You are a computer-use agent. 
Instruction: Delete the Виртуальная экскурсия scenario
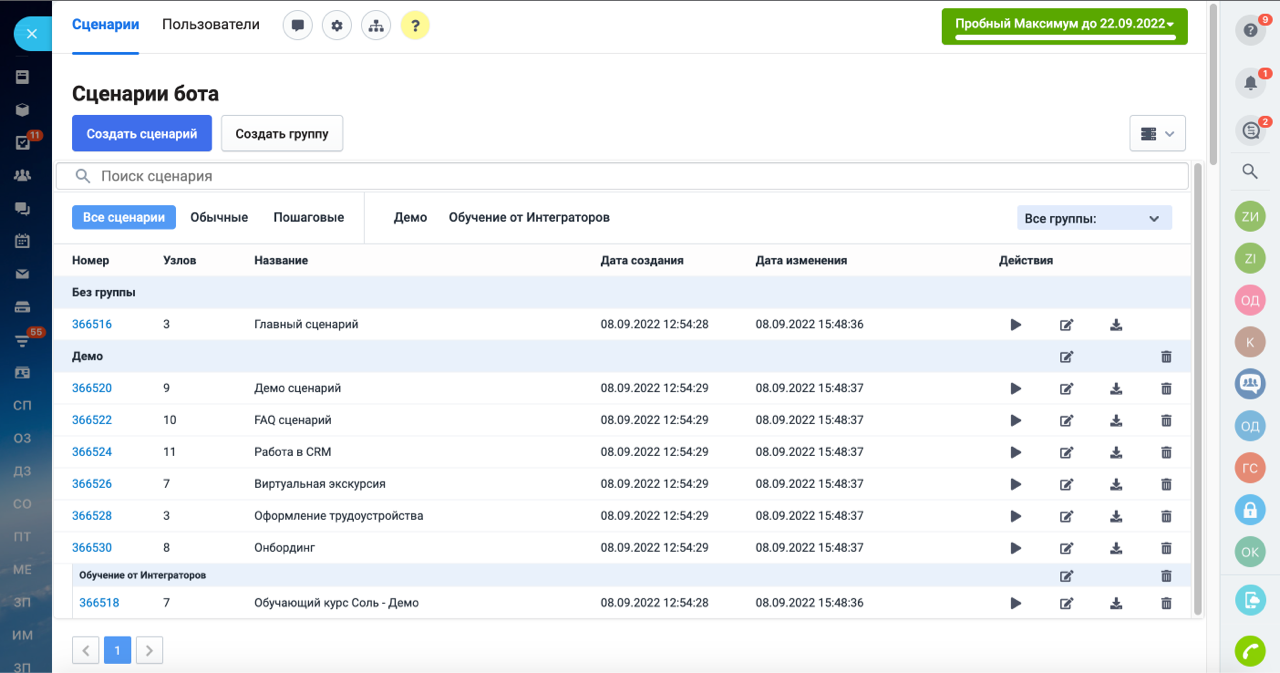(1166, 484)
